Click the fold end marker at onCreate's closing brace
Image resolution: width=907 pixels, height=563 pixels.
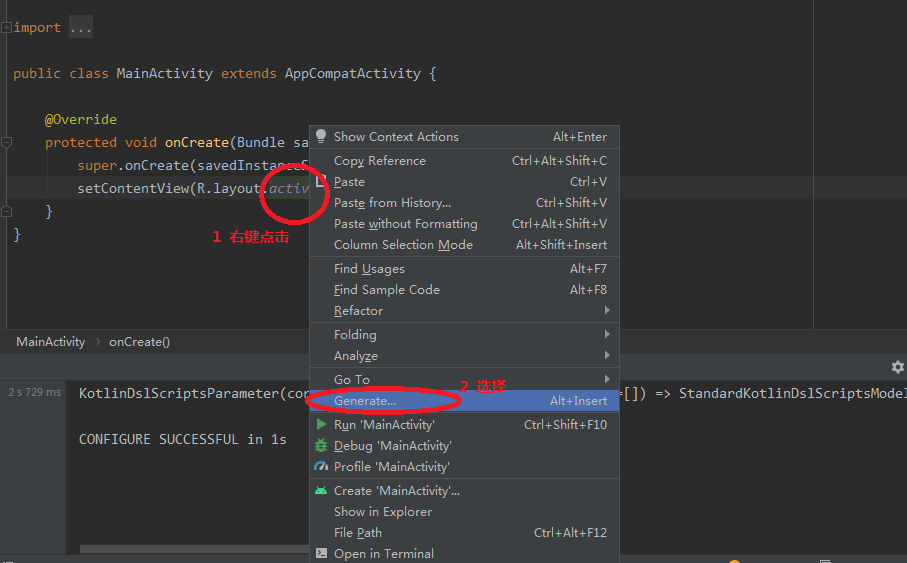tap(6, 211)
